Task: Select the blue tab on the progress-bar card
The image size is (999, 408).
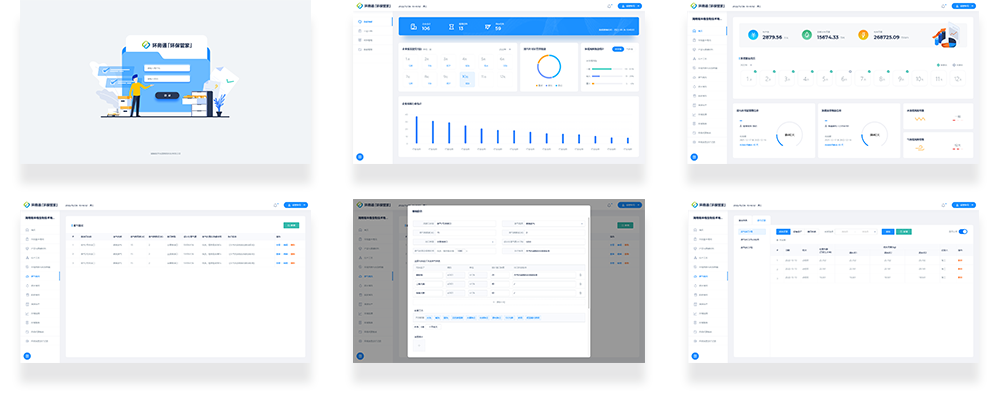Action: point(617,48)
